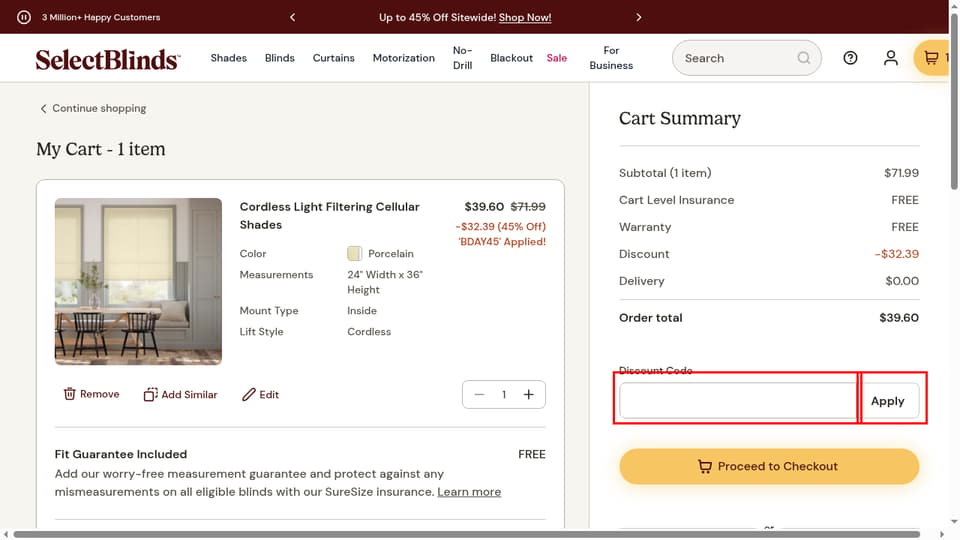Click Continue shopping link
960x540 pixels.
93,108
